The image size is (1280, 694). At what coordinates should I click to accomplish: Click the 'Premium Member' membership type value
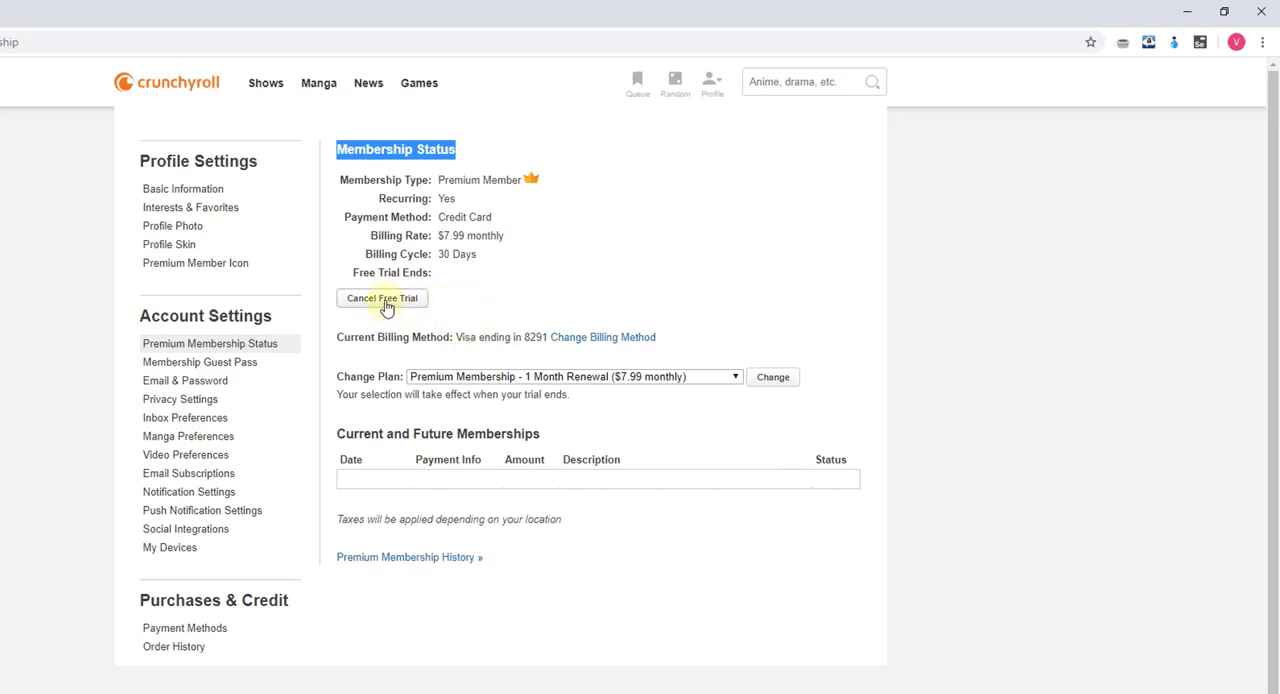coord(479,180)
